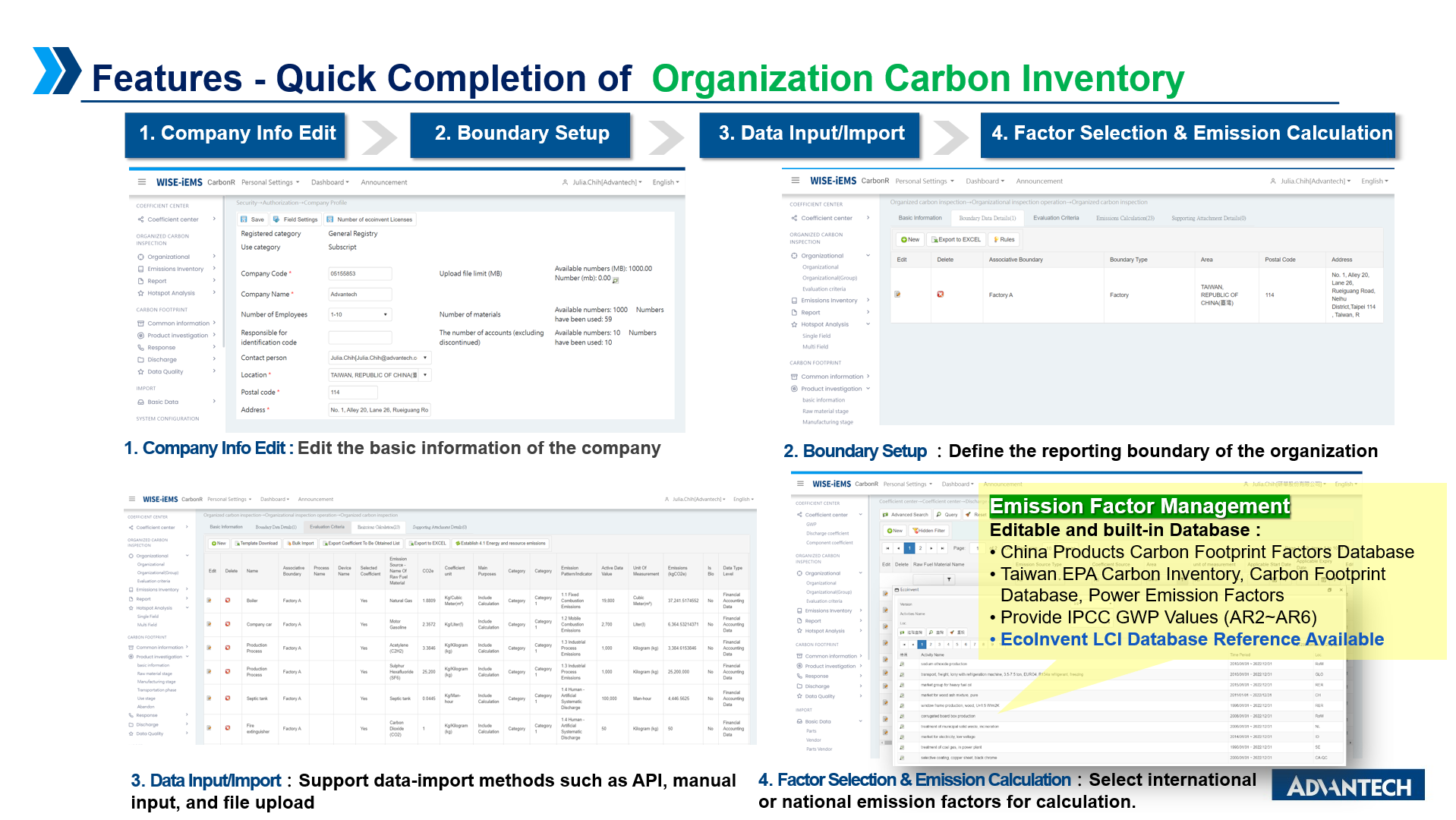This screenshot has height=820, width=1456.
Task: Click edit icon for Fire extinguisher row
Action: (x=208, y=728)
